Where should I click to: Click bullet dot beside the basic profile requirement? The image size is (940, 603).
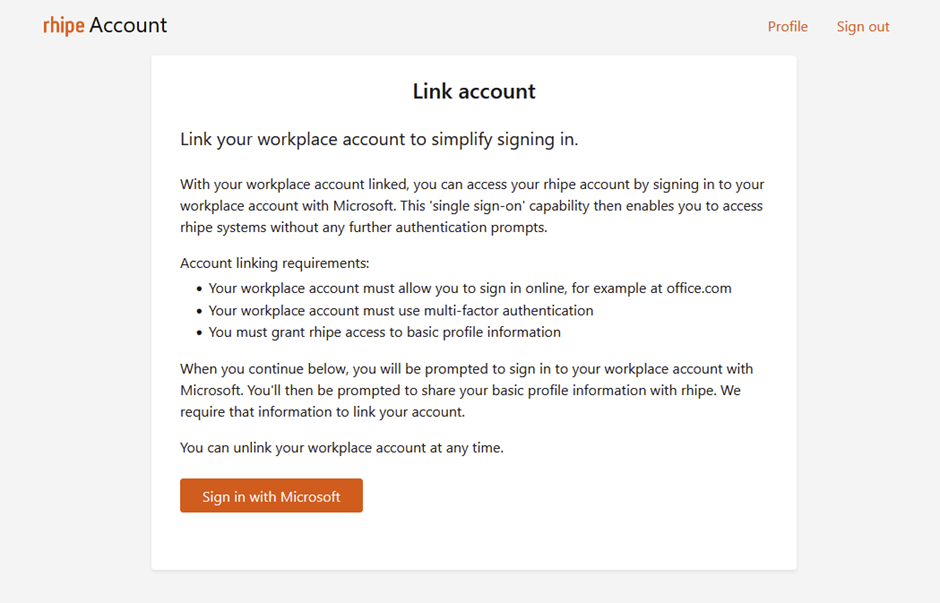click(199, 333)
